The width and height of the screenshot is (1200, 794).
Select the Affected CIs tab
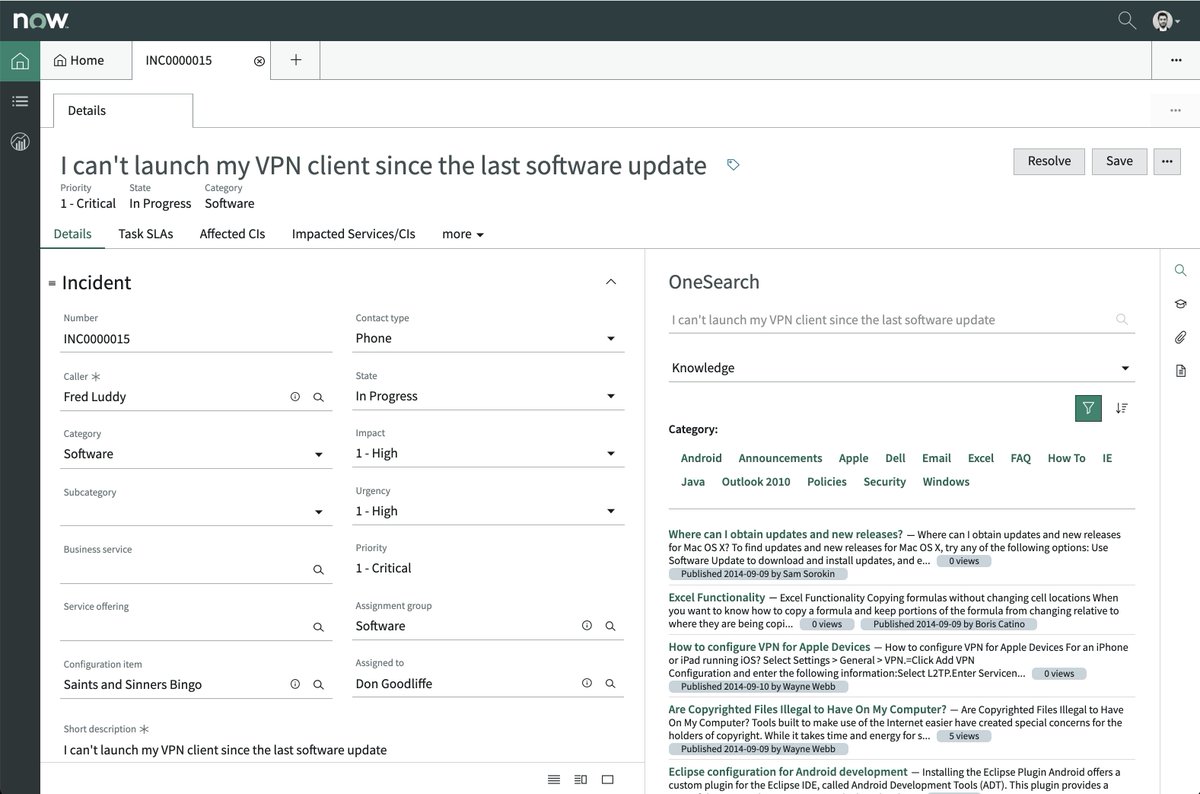[232, 234]
